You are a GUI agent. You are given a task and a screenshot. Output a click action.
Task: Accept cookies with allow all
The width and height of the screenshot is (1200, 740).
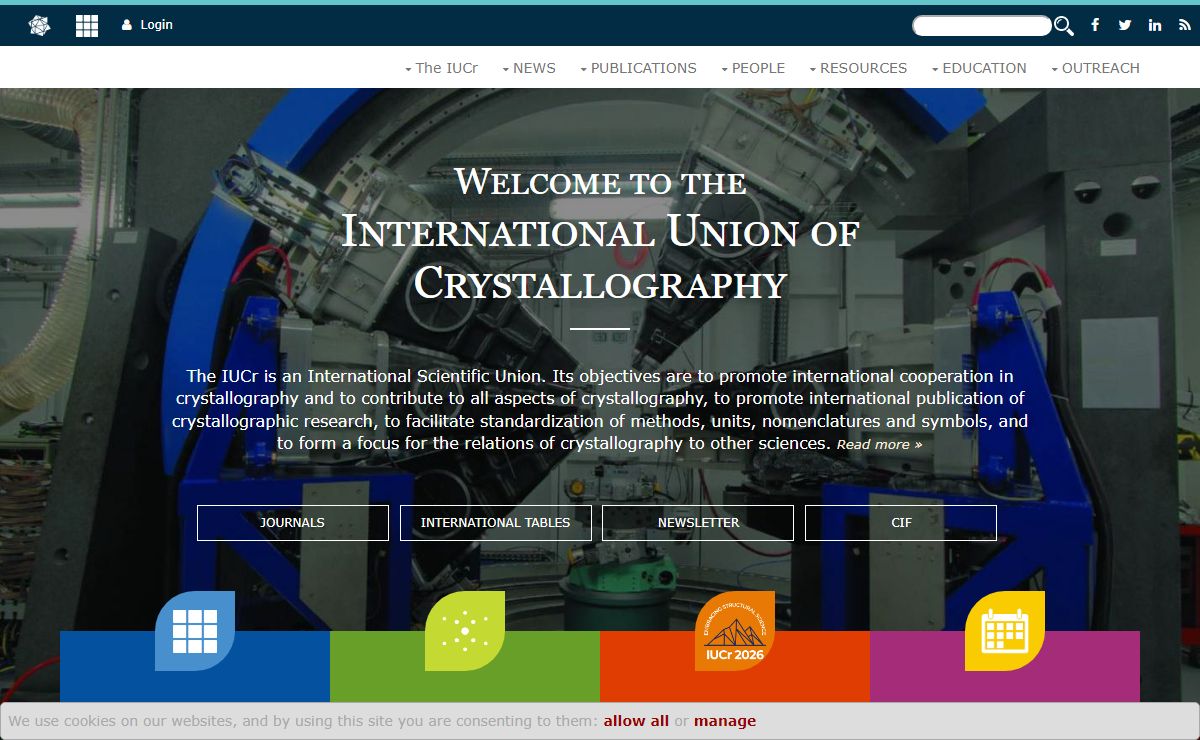(636, 721)
